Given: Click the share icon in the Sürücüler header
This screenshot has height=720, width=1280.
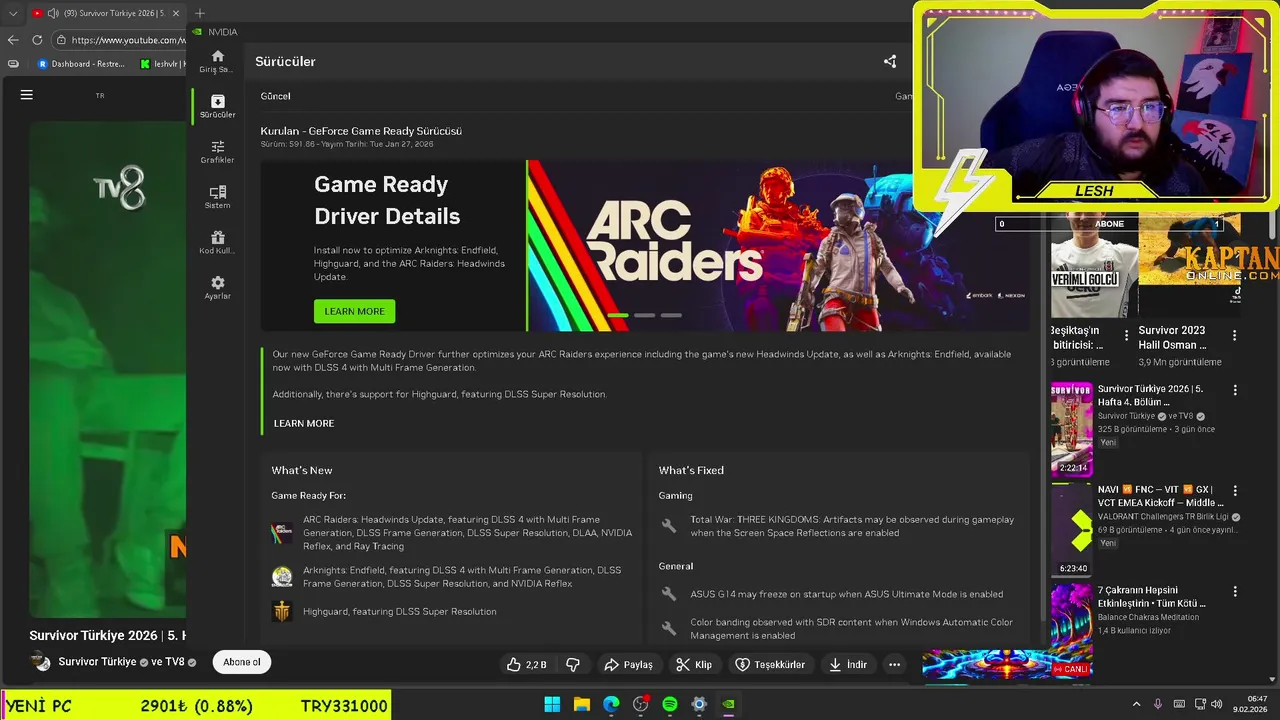Looking at the screenshot, I should (890, 61).
